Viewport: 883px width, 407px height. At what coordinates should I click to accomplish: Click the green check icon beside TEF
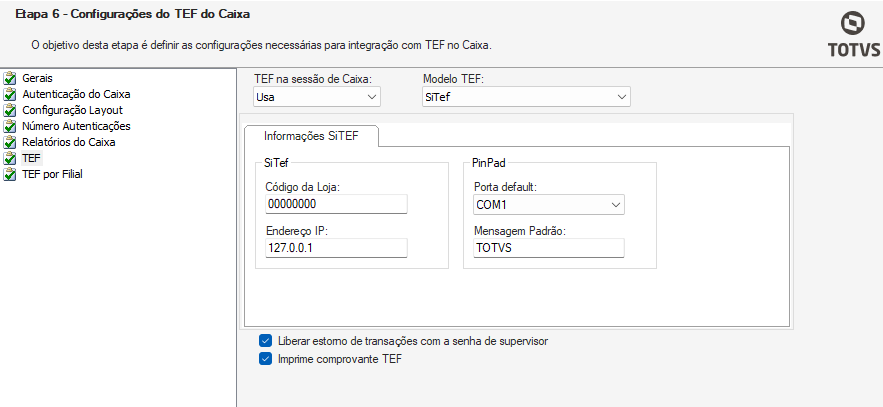[11, 158]
